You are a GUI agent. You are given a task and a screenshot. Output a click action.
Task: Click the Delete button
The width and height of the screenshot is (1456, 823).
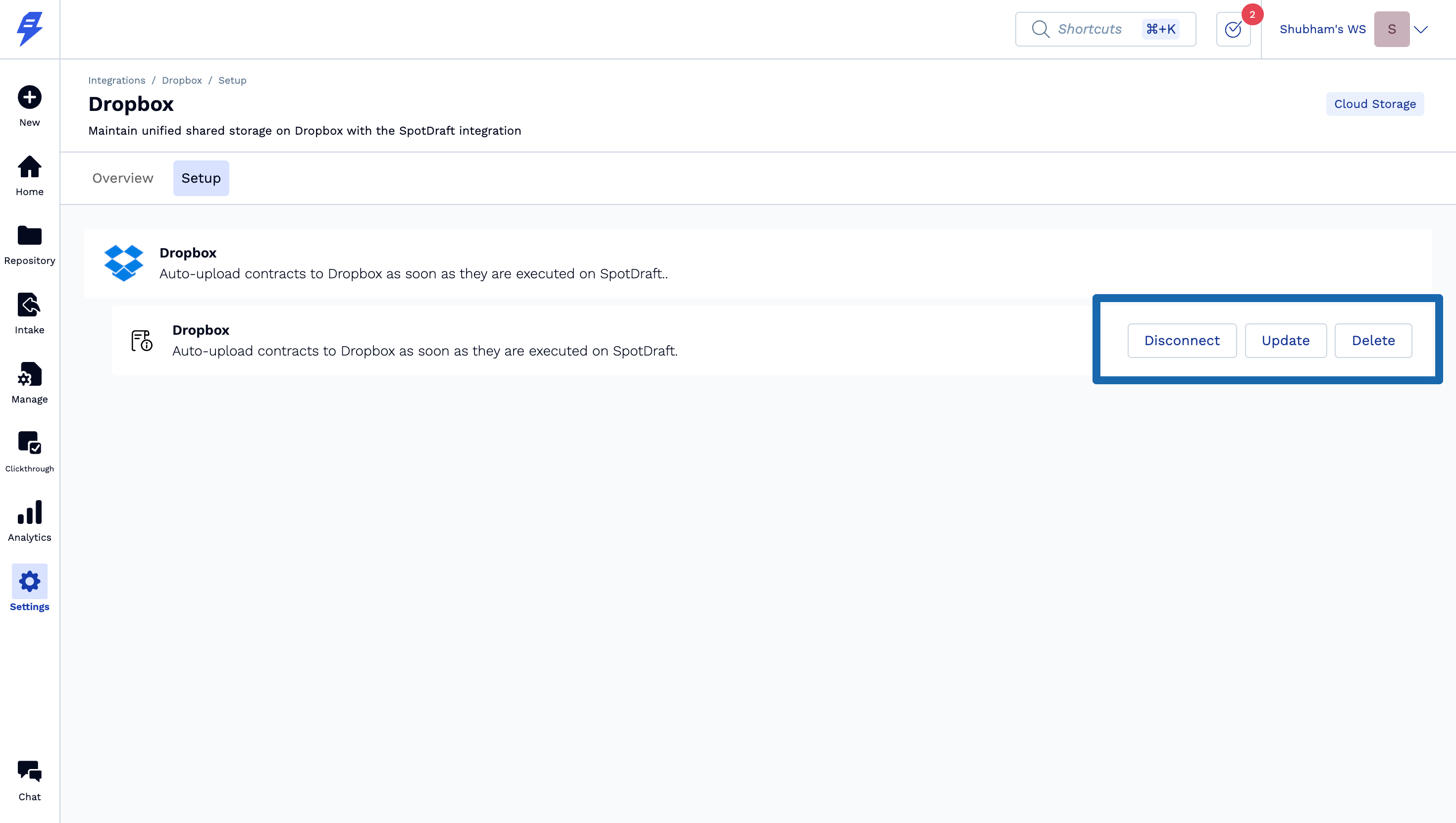[1373, 340]
